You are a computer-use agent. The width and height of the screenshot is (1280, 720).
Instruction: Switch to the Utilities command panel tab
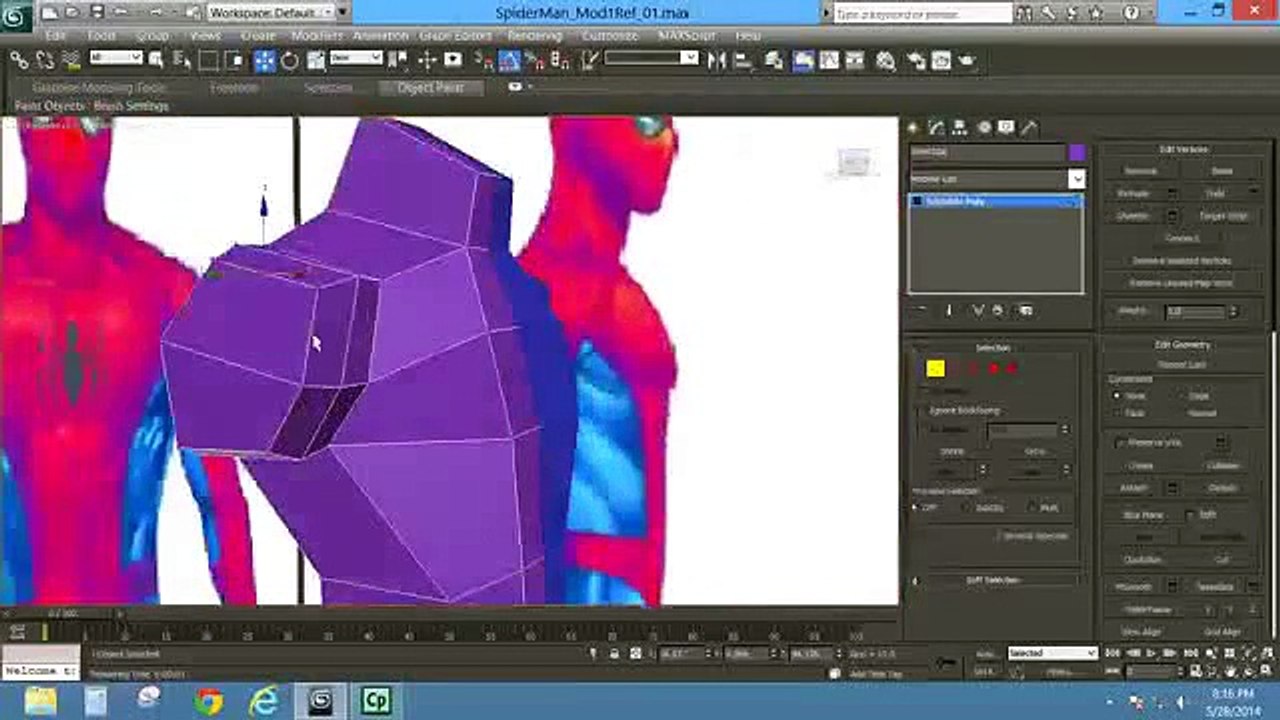tap(1028, 128)
